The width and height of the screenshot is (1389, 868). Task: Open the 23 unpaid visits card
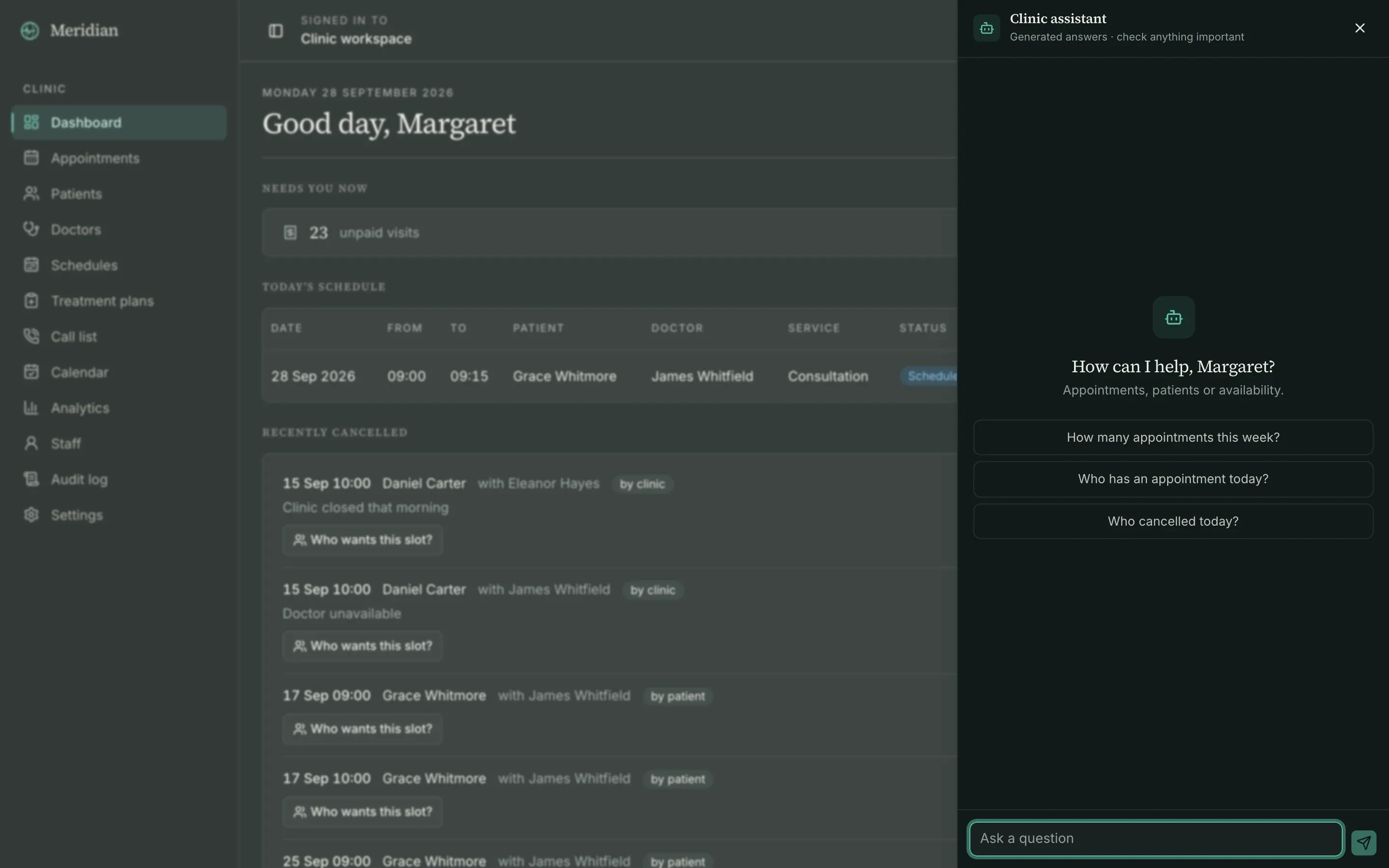610,232
